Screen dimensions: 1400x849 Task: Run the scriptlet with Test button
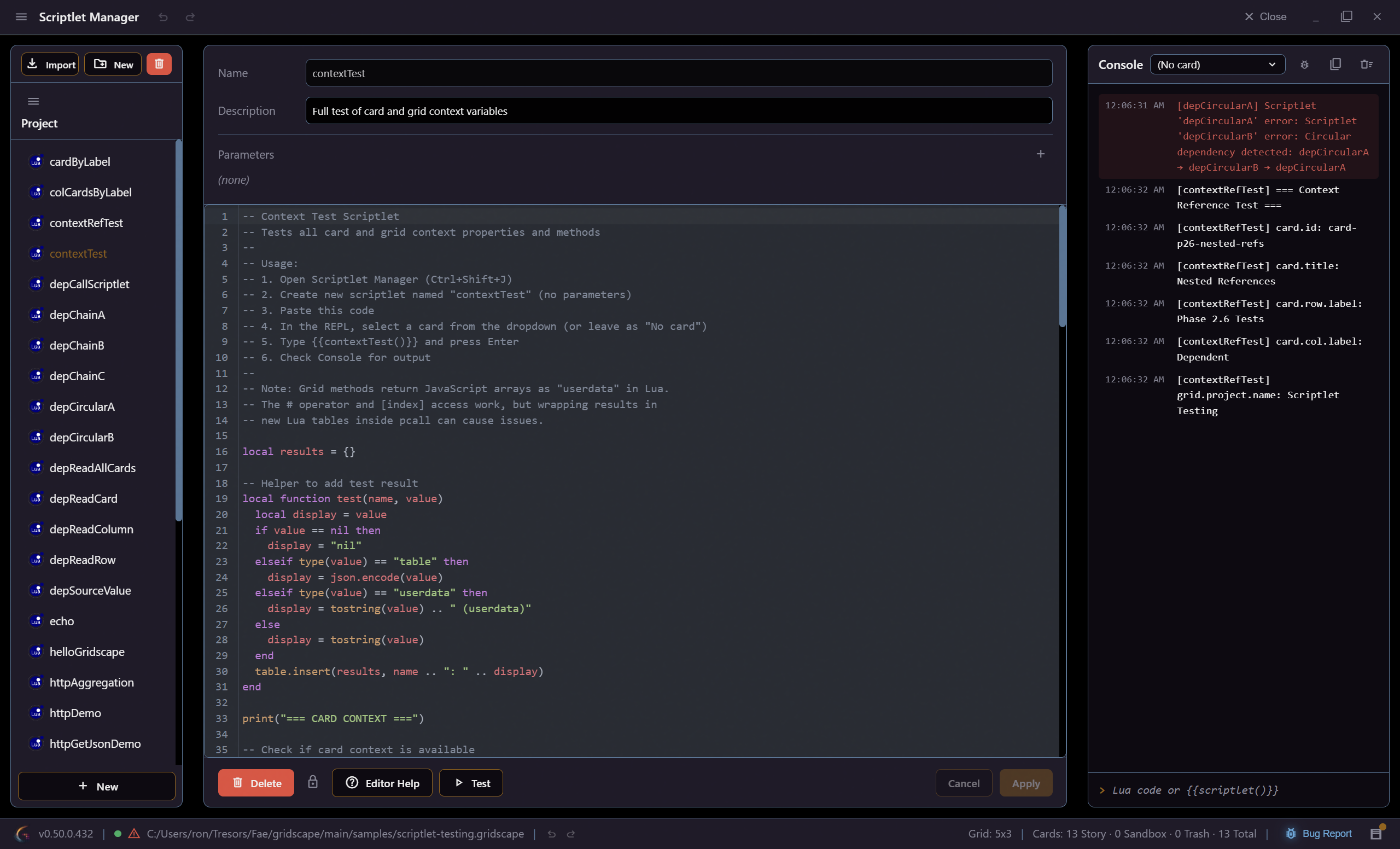pyautogui.click(x=471, y=783)
